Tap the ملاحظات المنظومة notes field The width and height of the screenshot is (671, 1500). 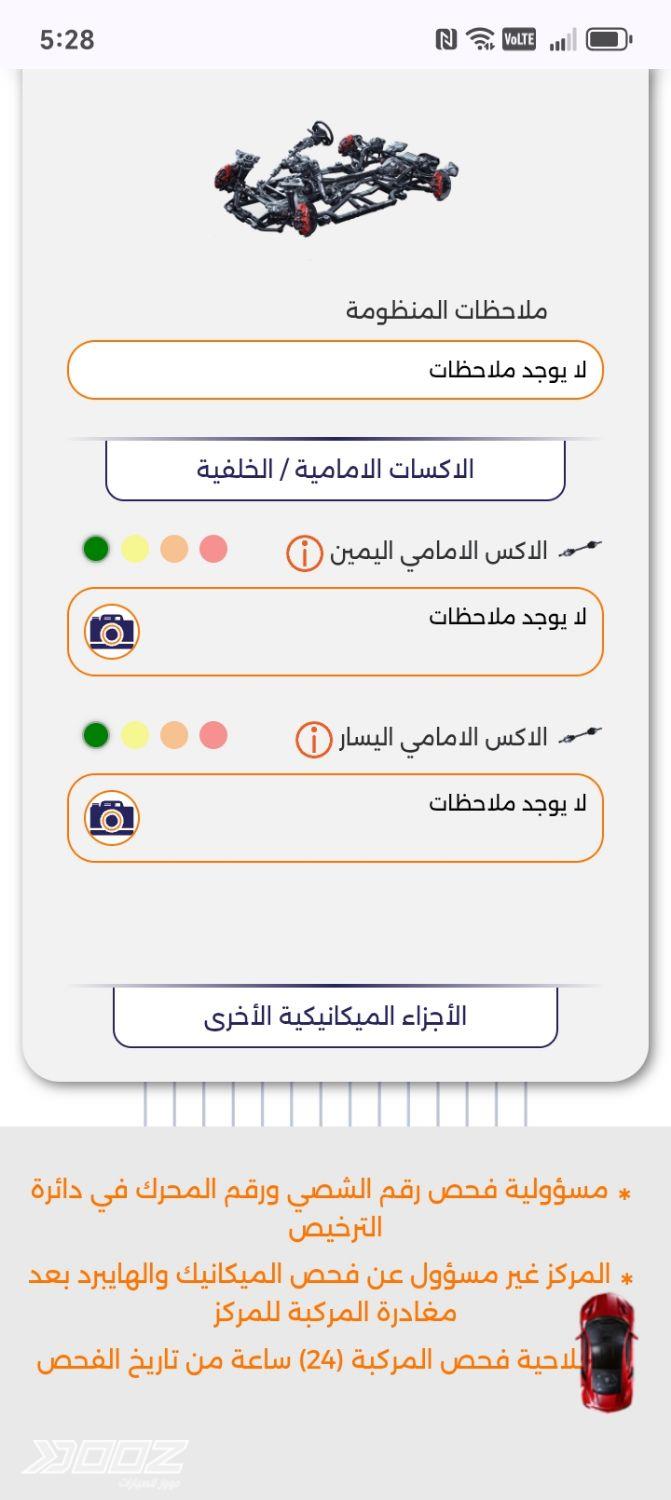[335, 370]
